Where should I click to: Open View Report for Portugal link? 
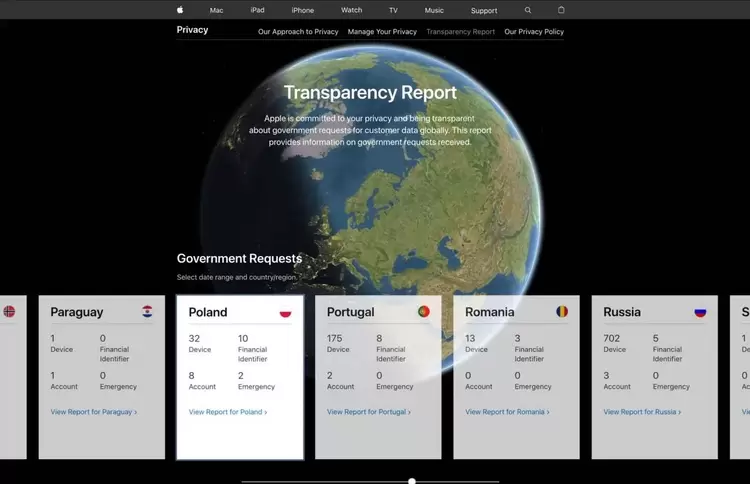pos(368,412)
